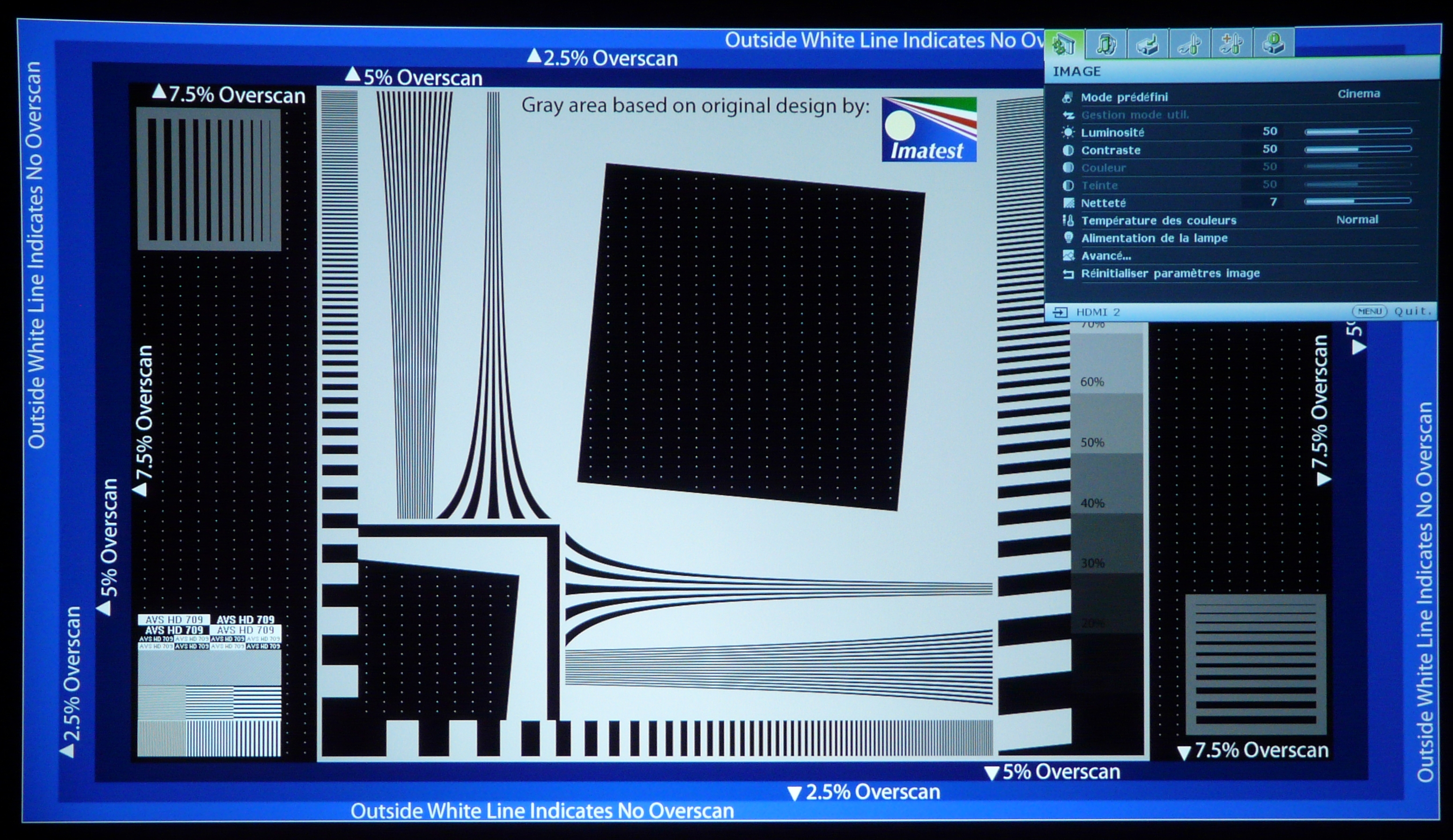Screen dimensions: 1453x840
Task: Open the basic system settings wrench tab
Action: [x=1189, y=44]
